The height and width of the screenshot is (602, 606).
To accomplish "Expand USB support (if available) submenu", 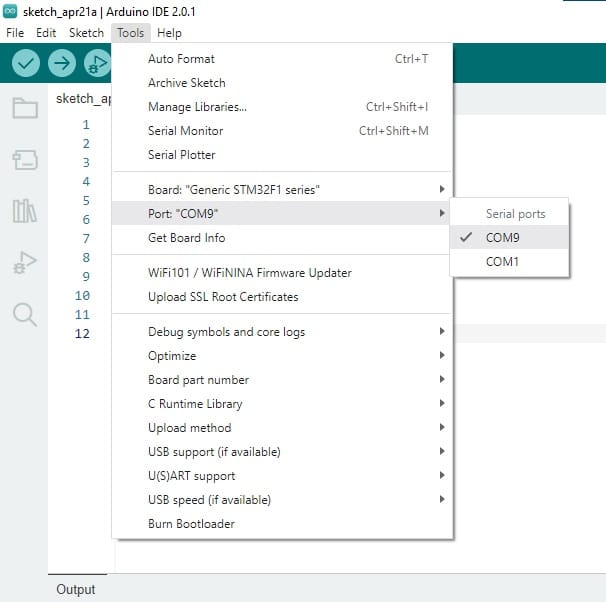I will (282, 451).
